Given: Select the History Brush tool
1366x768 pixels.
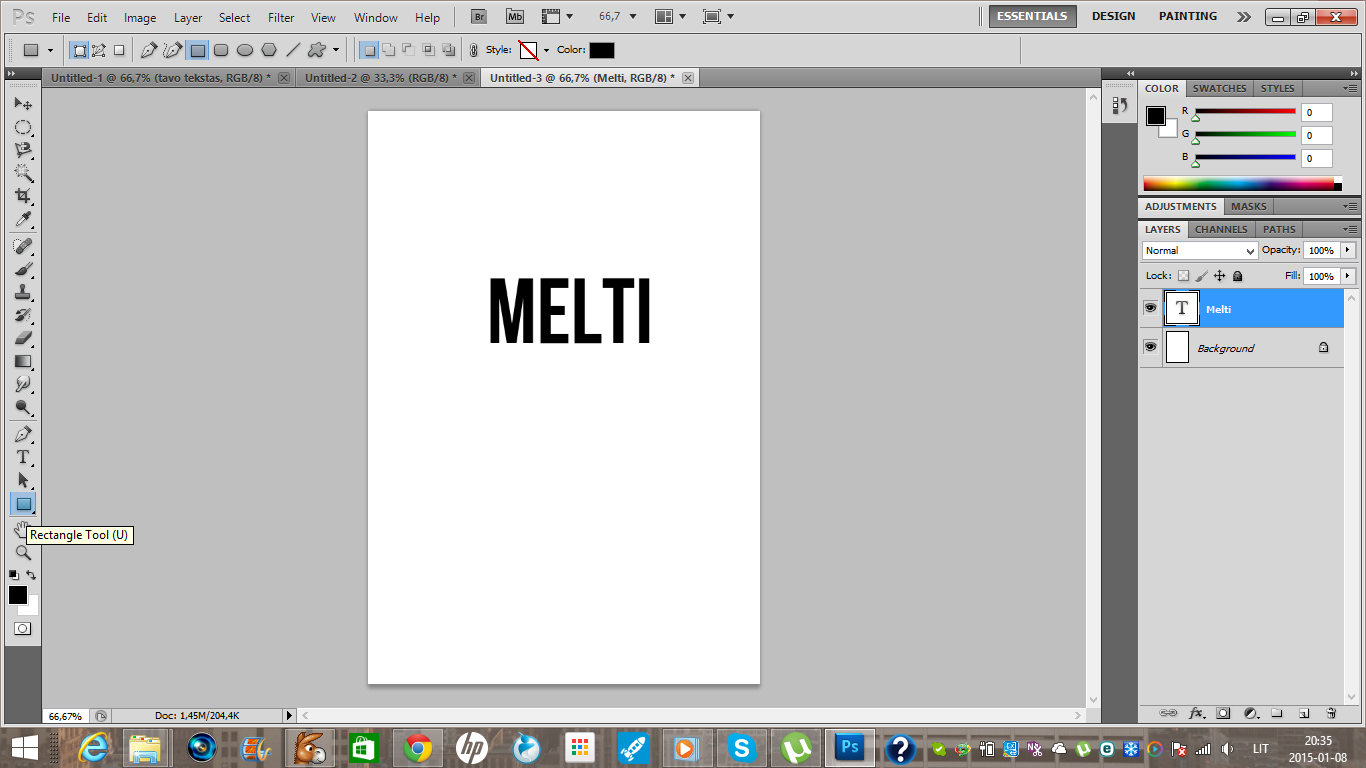Looking at the screenshot, I should 23,315.
